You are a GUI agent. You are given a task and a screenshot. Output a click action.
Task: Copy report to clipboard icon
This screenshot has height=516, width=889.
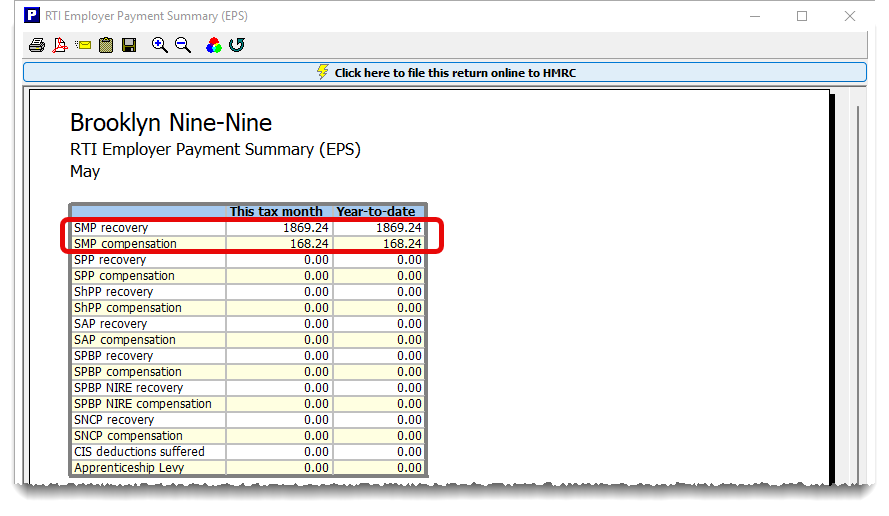106,45
